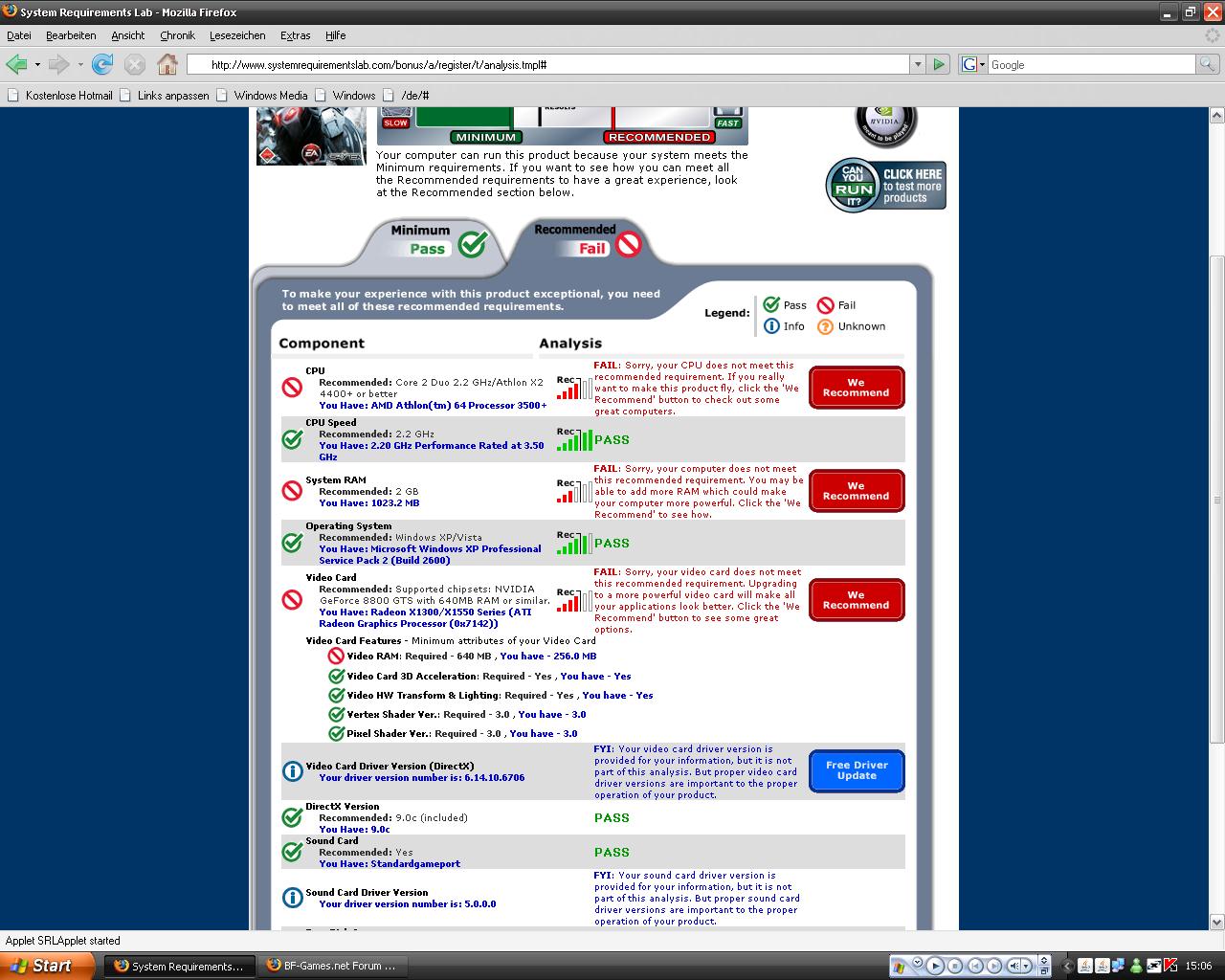Open the address bar history dropdown
Image resolution: width=1225 pixels, height=980 pixels.
click(x=918, y=64)
